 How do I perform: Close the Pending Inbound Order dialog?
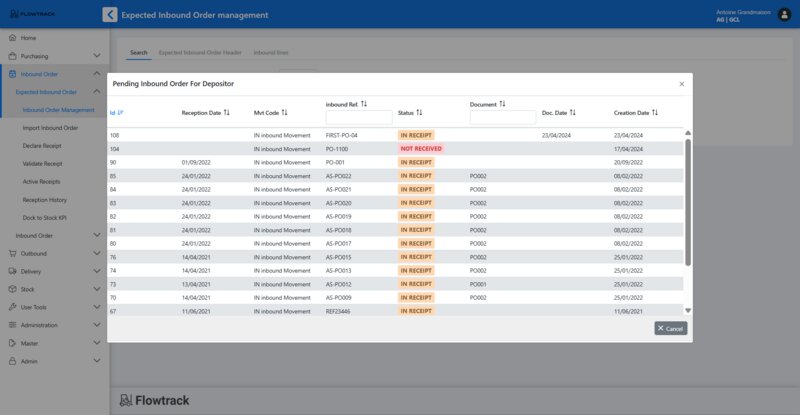pos(682,85)
